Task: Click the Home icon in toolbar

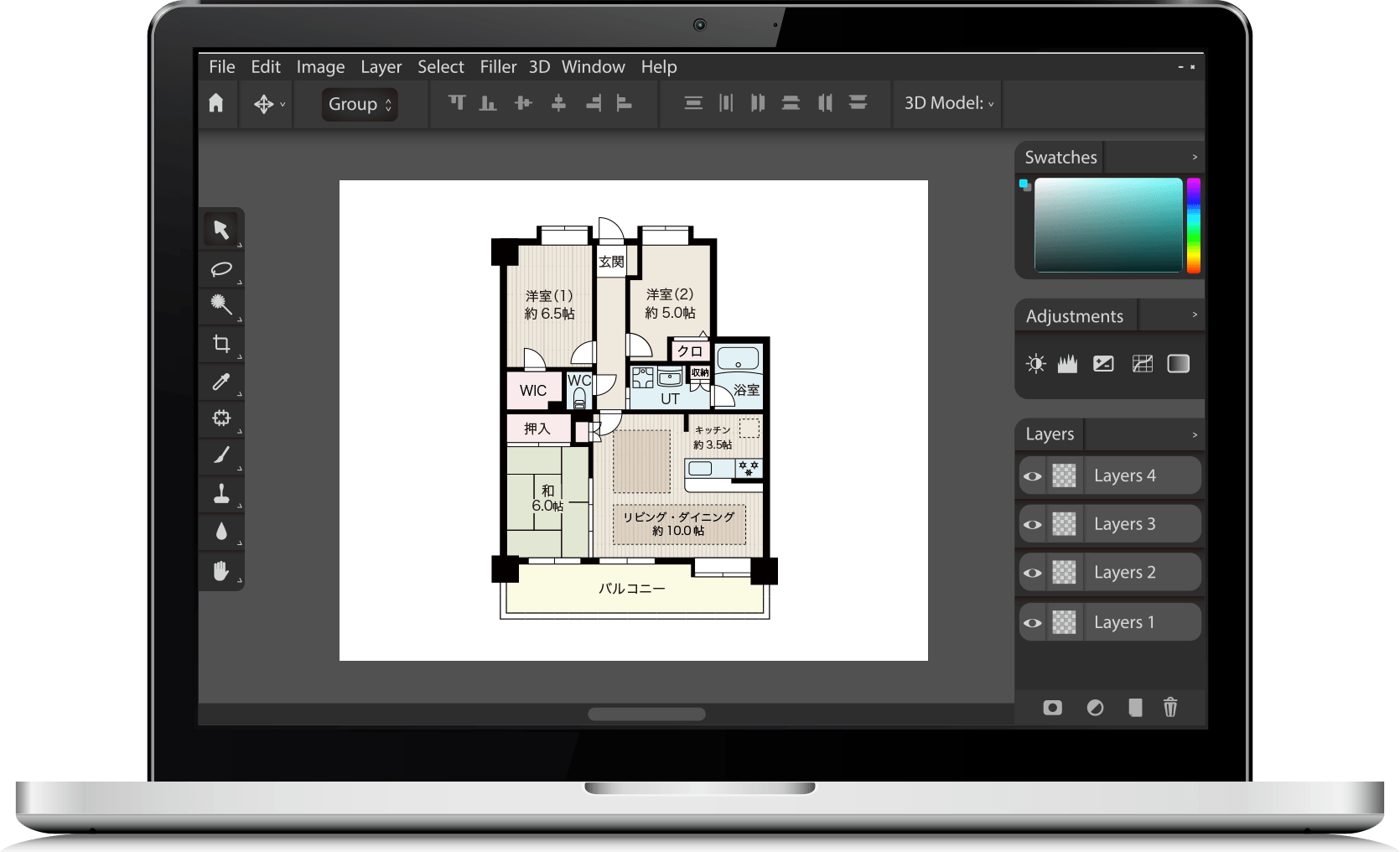Action: (x=216, y=103)
